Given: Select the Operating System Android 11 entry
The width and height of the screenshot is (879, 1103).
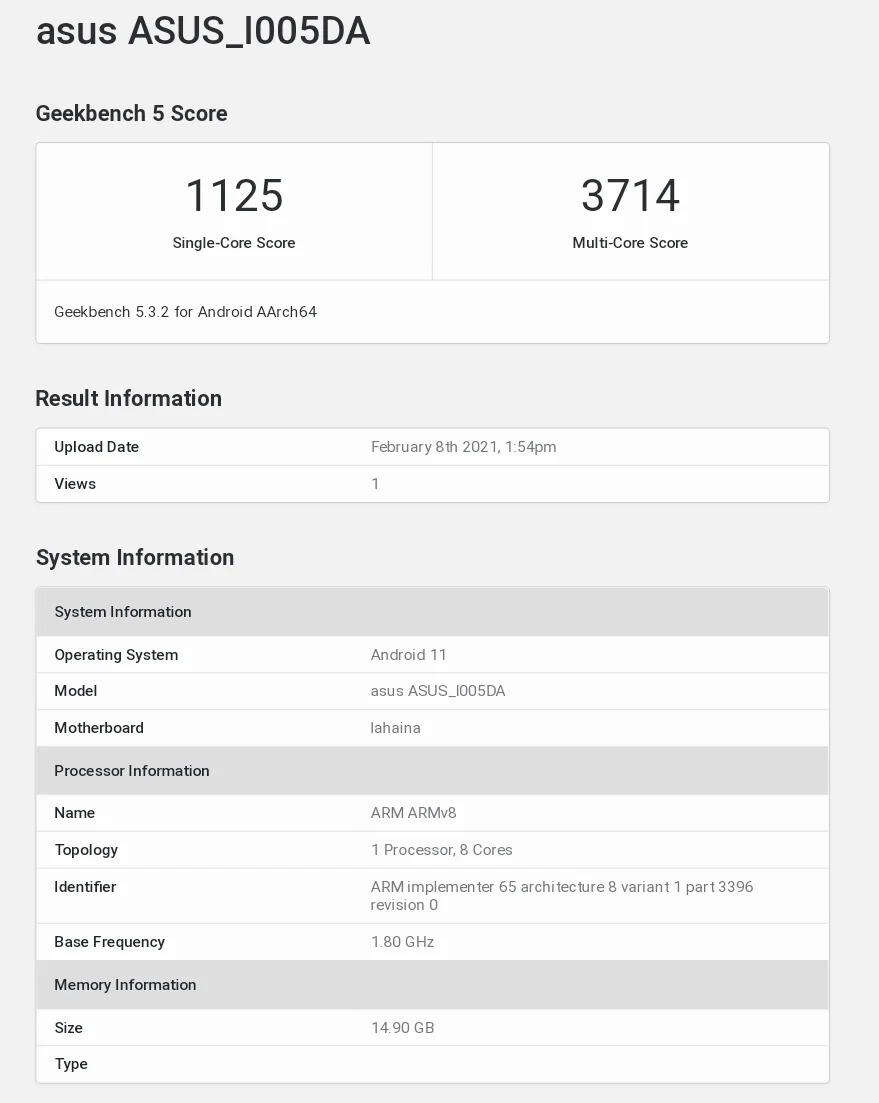Looking at the screenshot, I should [x=410, y=654].
